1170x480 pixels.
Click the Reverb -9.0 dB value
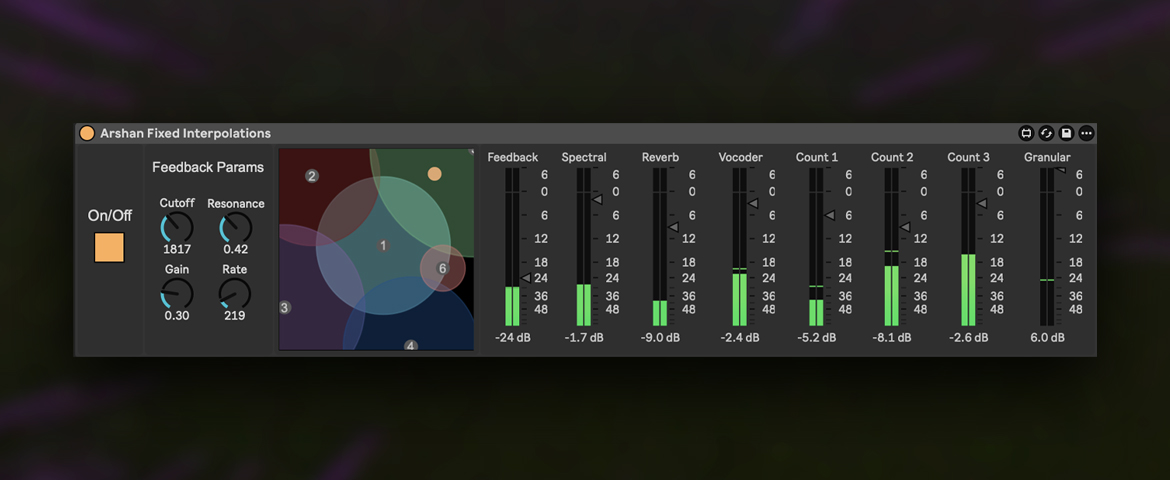click(x=660, y=337)
